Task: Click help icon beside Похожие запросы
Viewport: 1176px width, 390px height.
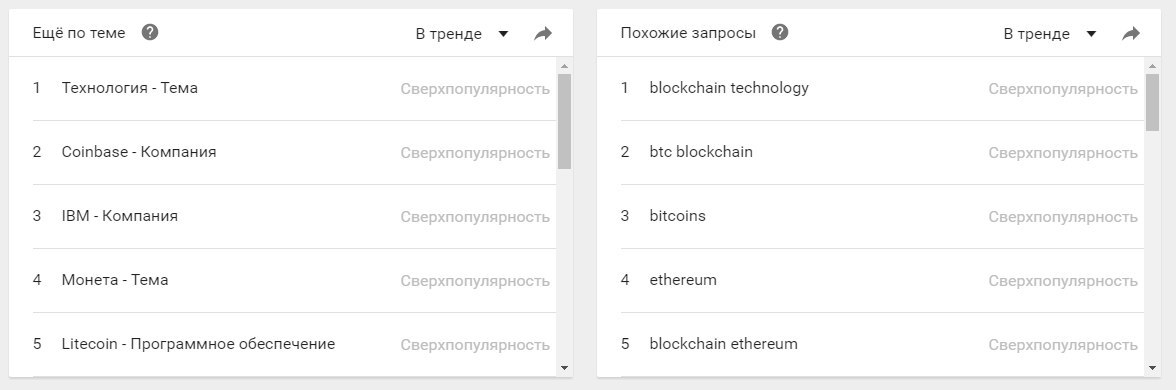Action: click(x=780, y=32)
